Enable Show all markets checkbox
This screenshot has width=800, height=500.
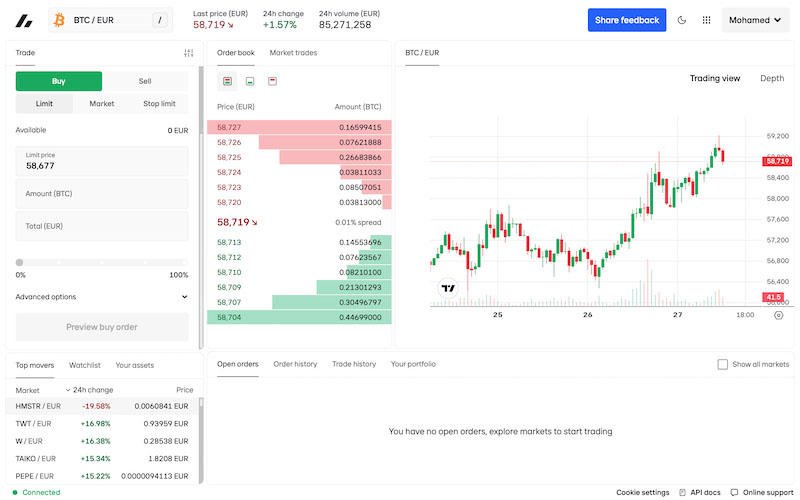click(x=722, y=364)
